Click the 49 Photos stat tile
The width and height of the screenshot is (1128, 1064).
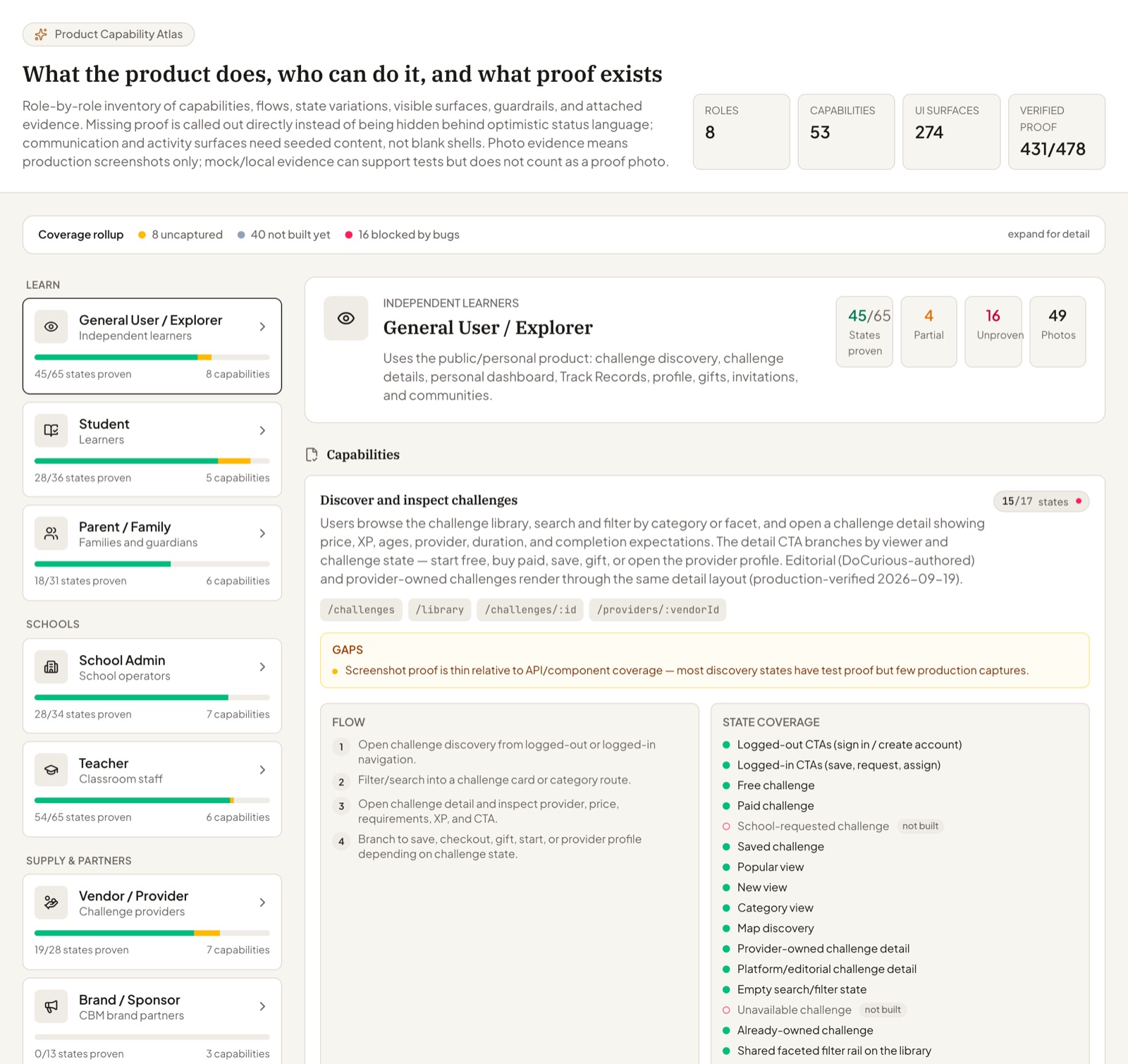[x=1057, y=331]
